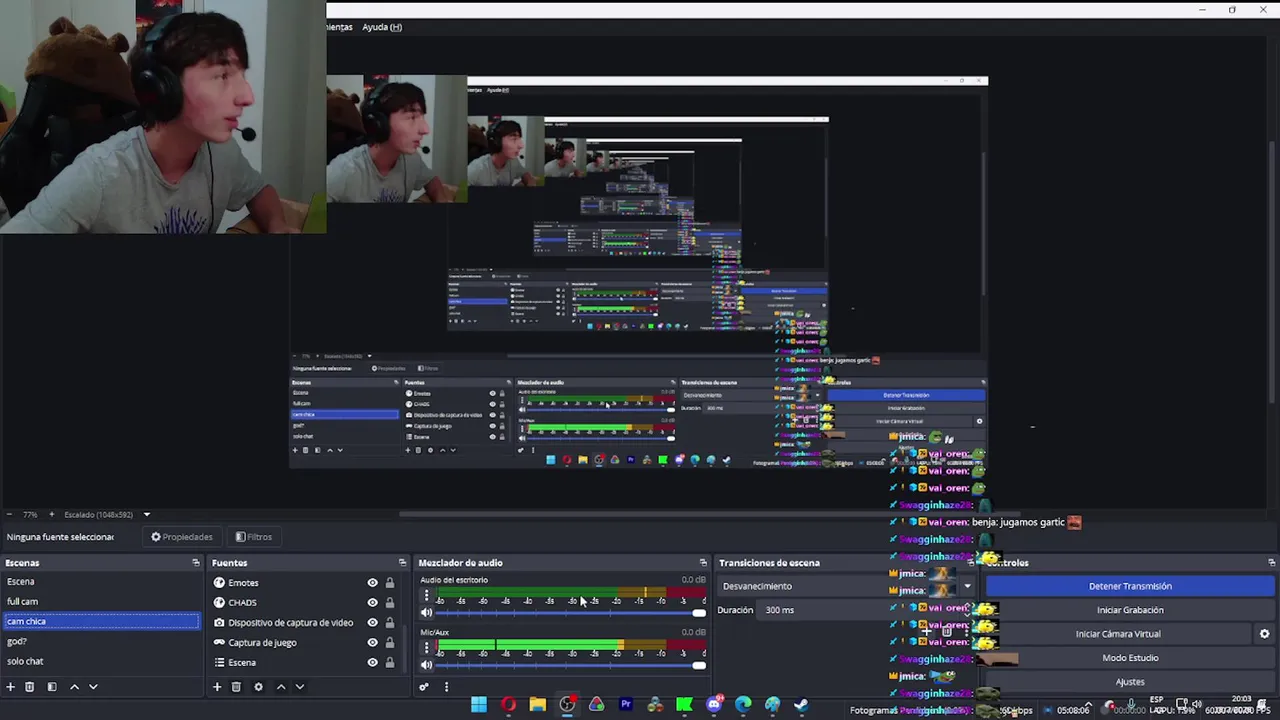Open source properties gear in Fuentes toolbar
This screenshot has height=720, width=1280.
pyautogui.click(x=258, y=687)
